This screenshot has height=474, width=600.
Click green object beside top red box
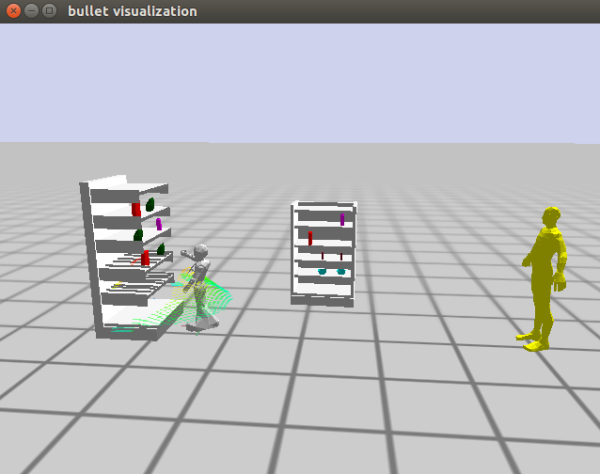tap(150, 204)
